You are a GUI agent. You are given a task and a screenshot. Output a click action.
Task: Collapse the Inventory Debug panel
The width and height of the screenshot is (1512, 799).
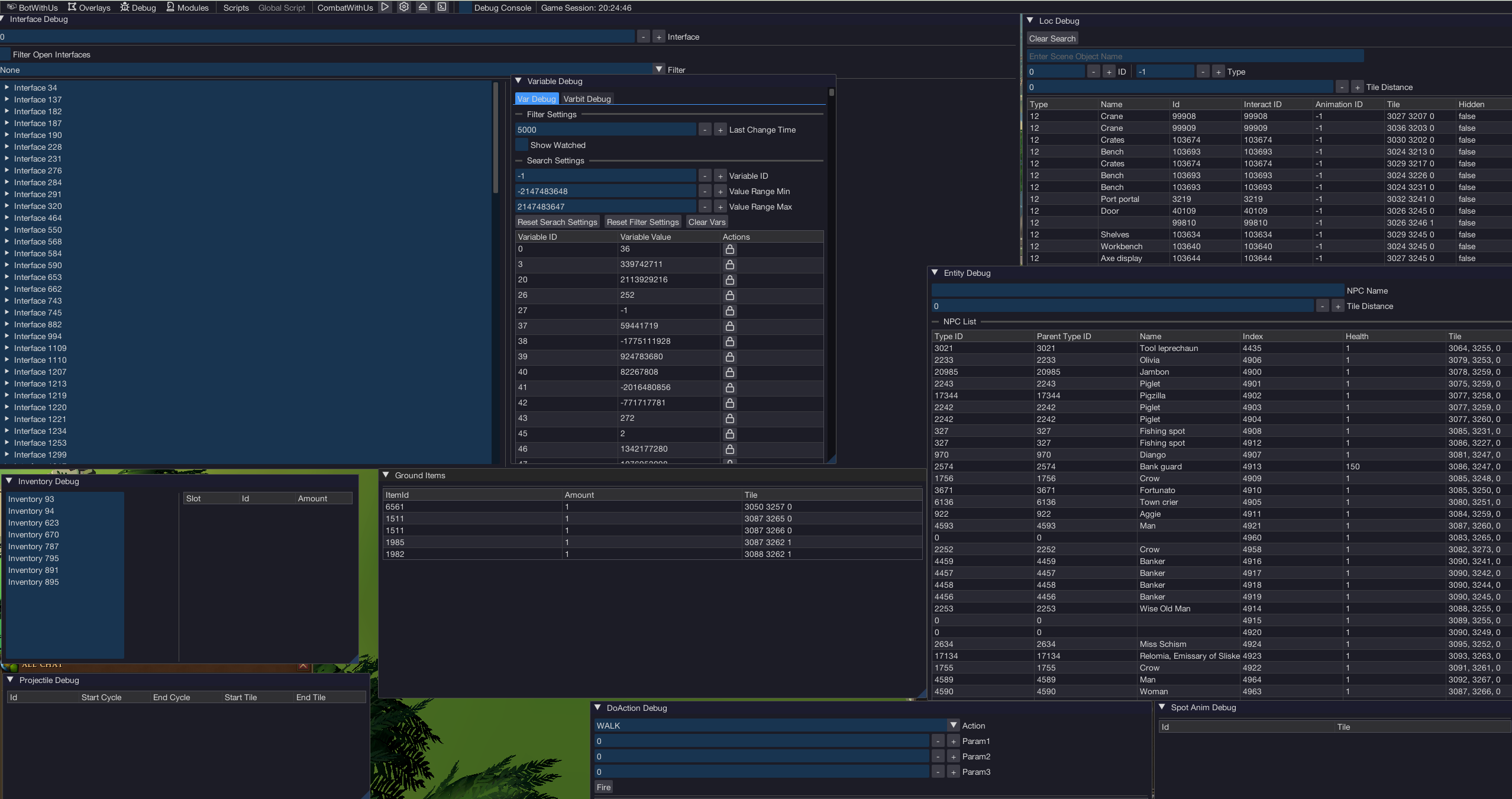click(9, 481)
